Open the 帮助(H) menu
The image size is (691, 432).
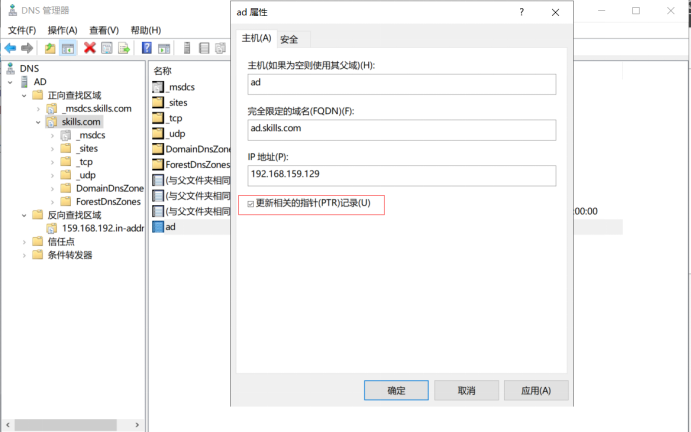pyautogui.click(x=146, y=30)
